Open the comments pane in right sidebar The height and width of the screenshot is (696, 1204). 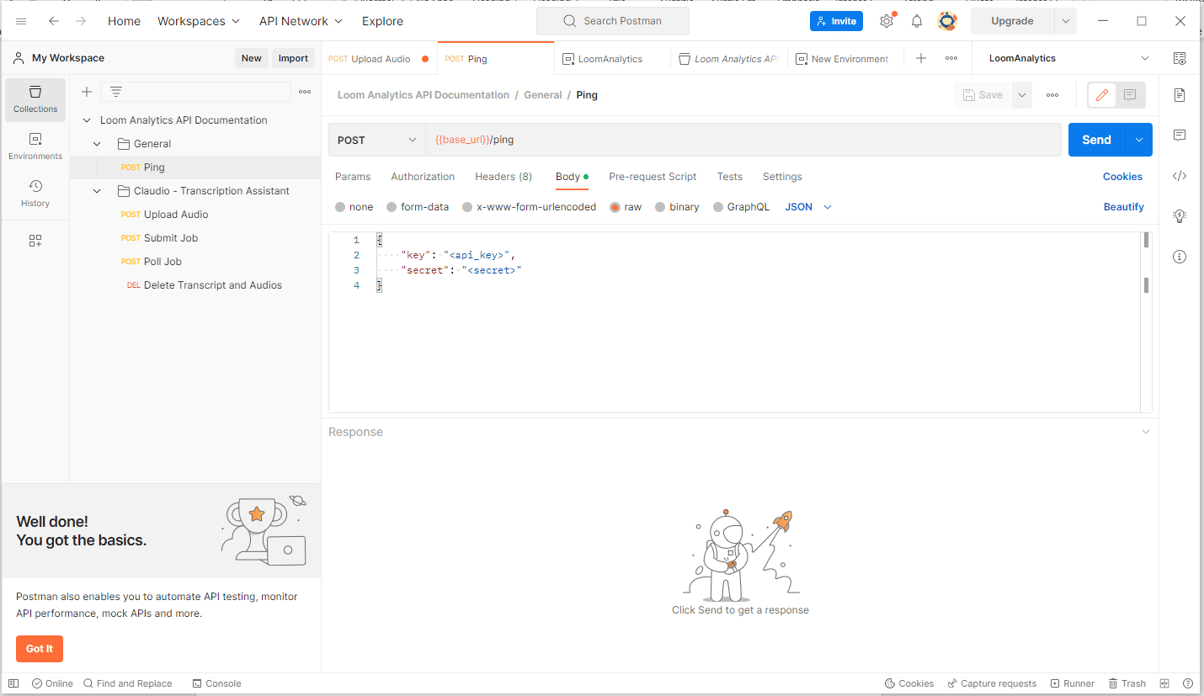1180,135
